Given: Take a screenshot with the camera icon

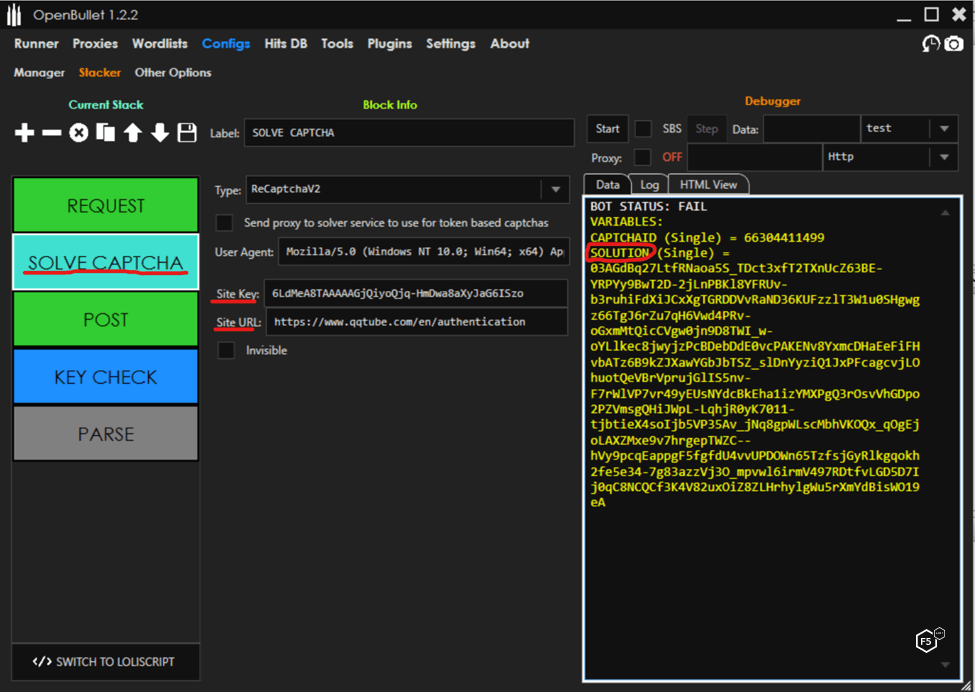Looking at the screenshot, I should tap(954, 44).
